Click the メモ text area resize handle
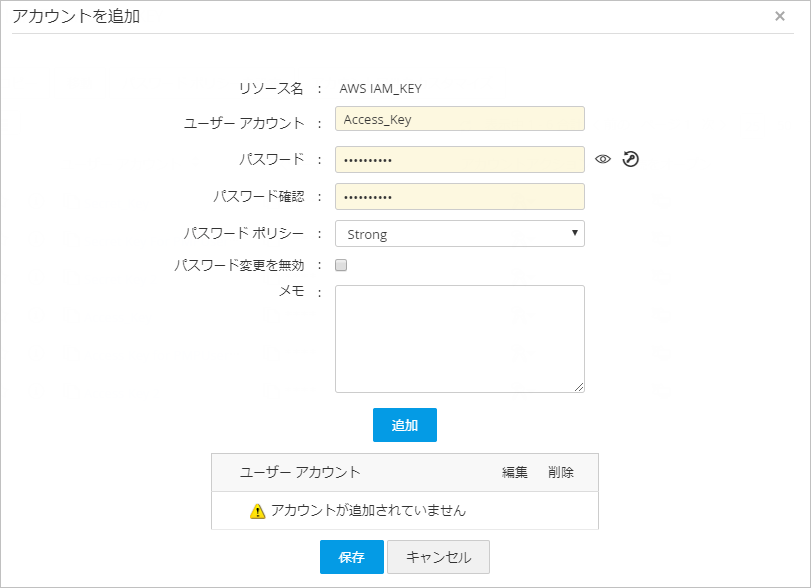811x588 pixels. click(579, 387)
